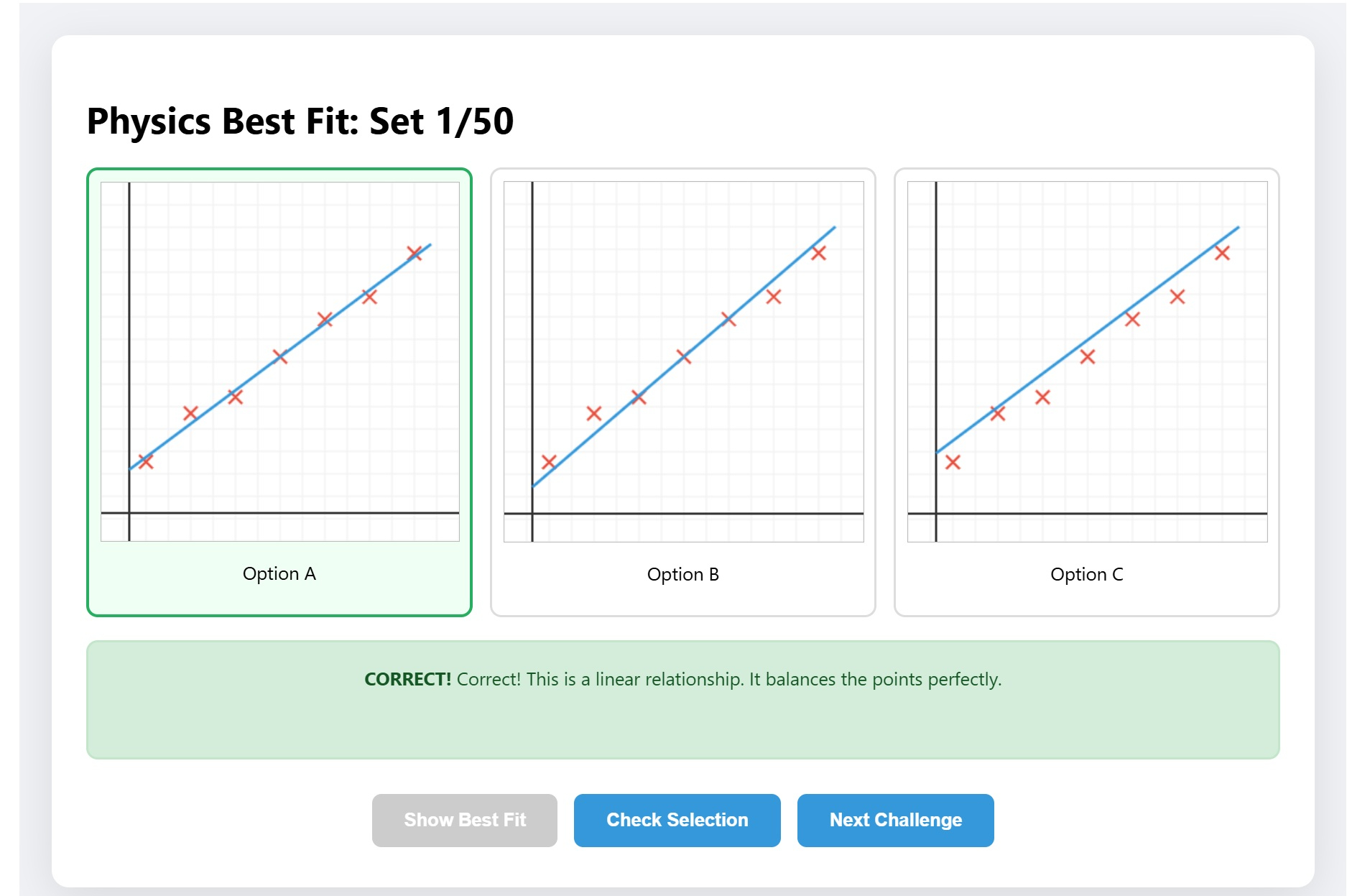Click the axes origin in Option A graph
1347x896 pixels.
coord(129,513)
